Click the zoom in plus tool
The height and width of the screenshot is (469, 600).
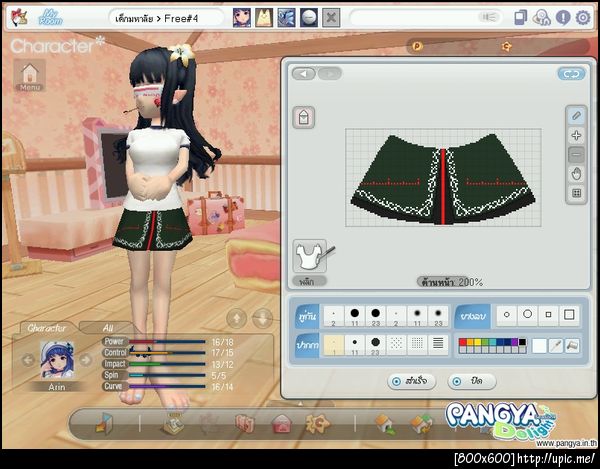click(576, 135)
